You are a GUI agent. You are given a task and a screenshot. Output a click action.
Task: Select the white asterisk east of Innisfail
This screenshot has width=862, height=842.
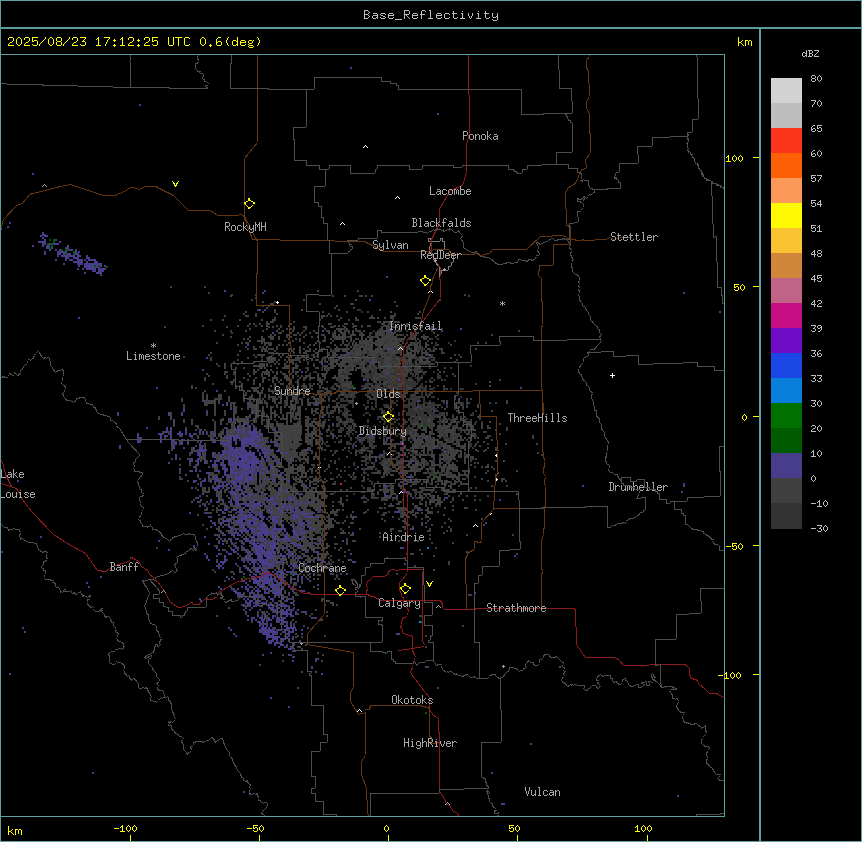point(502,304)
